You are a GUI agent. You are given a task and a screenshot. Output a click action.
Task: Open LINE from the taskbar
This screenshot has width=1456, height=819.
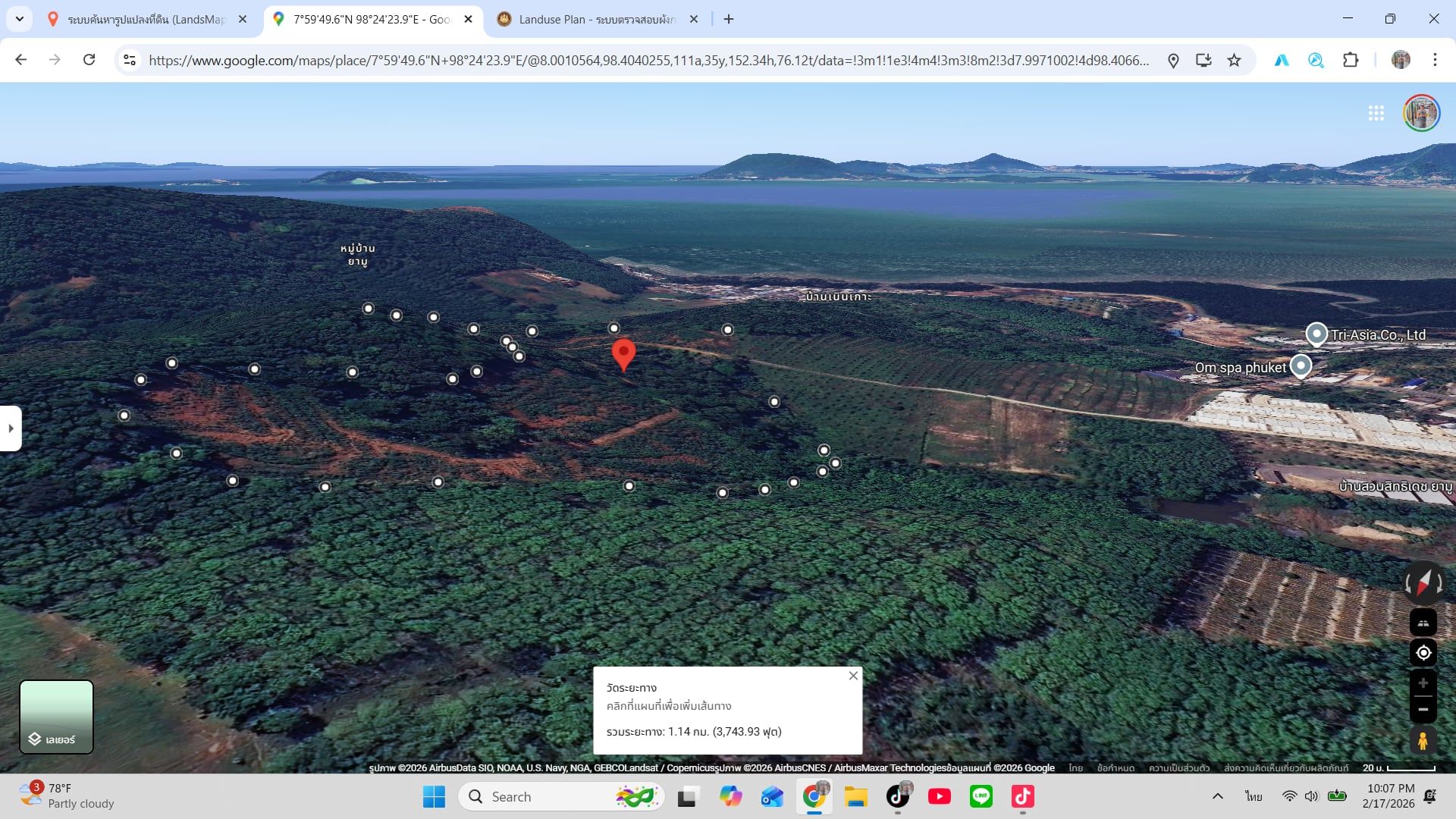pos(981,796)
